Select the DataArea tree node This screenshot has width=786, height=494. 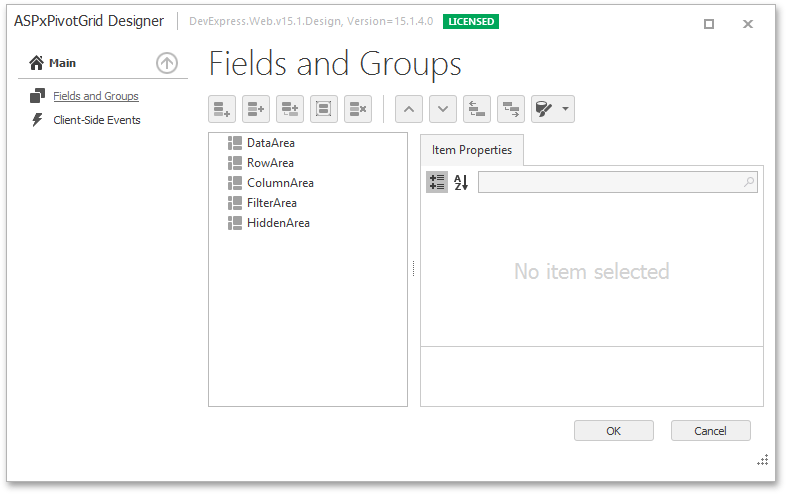(271, 143)
